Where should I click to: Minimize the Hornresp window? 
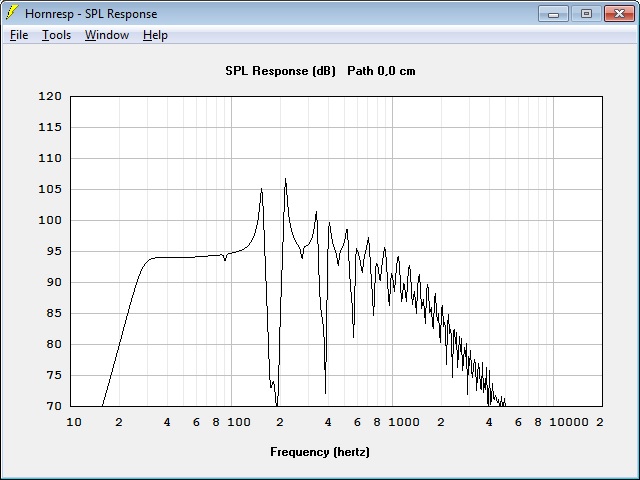(553, 14)
